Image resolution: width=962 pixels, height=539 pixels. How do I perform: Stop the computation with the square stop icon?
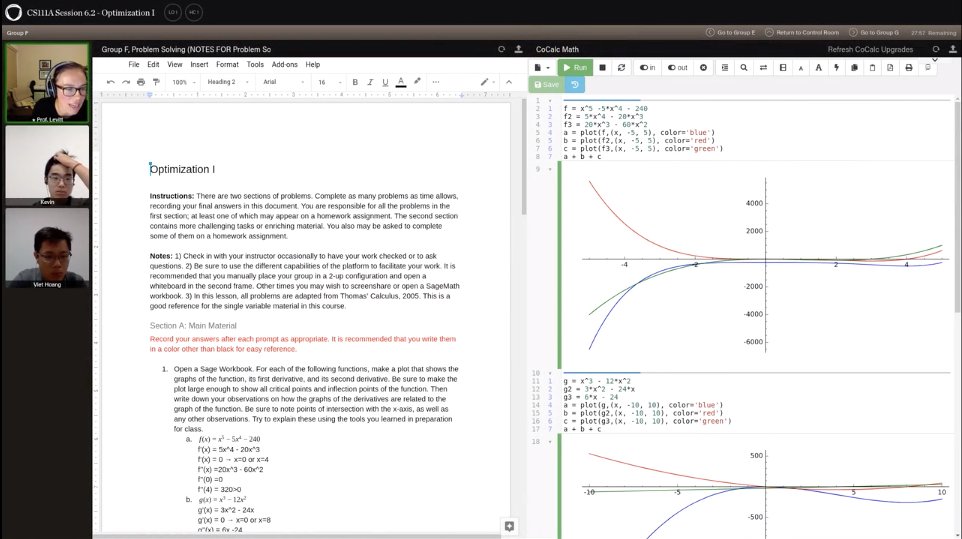602,67
